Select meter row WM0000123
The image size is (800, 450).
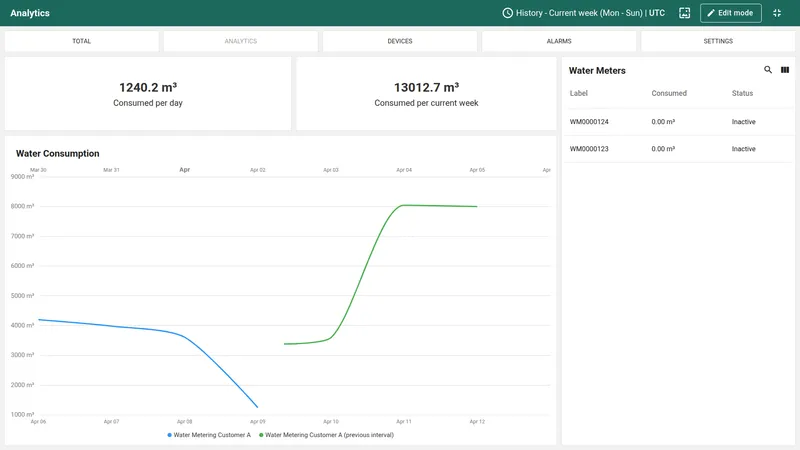point(678,149)
